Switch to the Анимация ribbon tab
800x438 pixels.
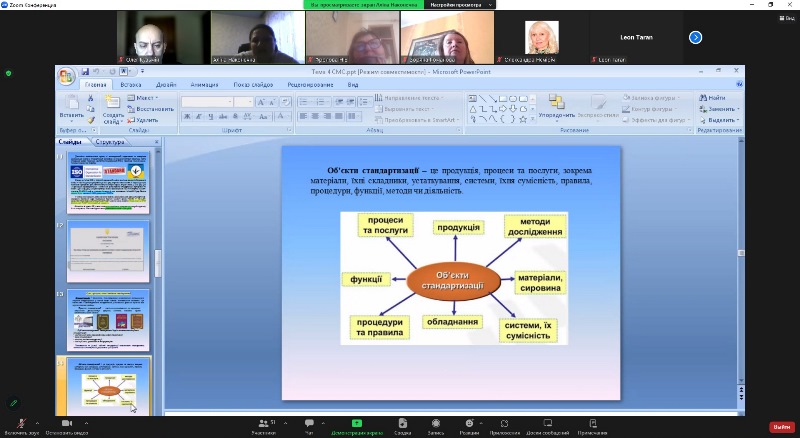click(x=204, y=85)
